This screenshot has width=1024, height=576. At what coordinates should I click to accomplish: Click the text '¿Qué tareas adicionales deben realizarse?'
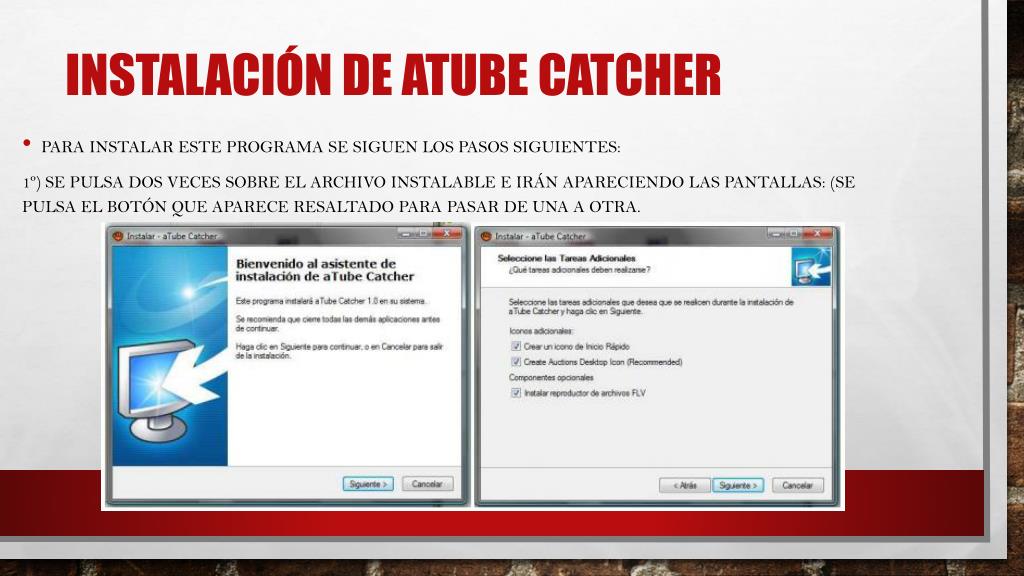579,270
